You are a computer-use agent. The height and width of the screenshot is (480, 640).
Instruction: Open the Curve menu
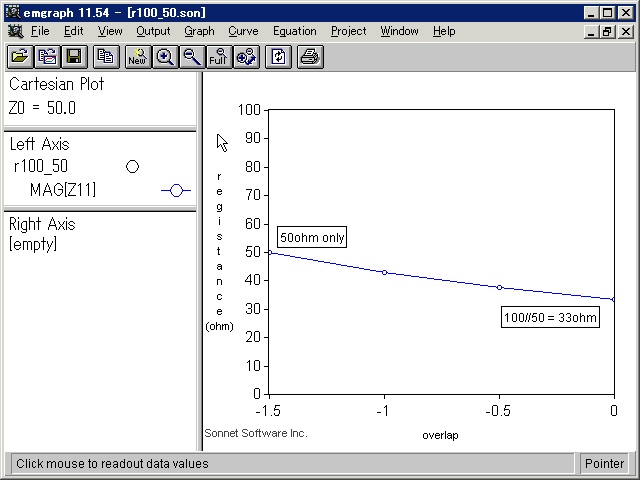coord(243,31)
